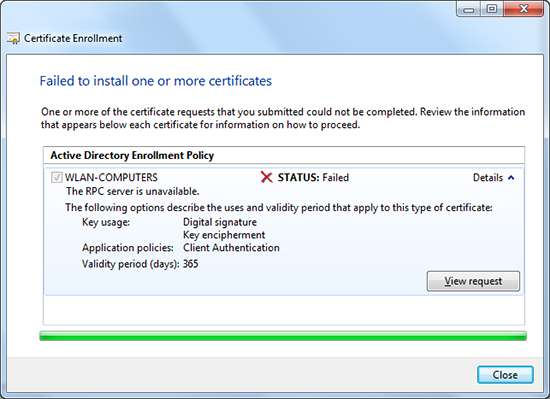Click the 'STATUS: Failed' text
550x399 pixels.
point(313,177)
